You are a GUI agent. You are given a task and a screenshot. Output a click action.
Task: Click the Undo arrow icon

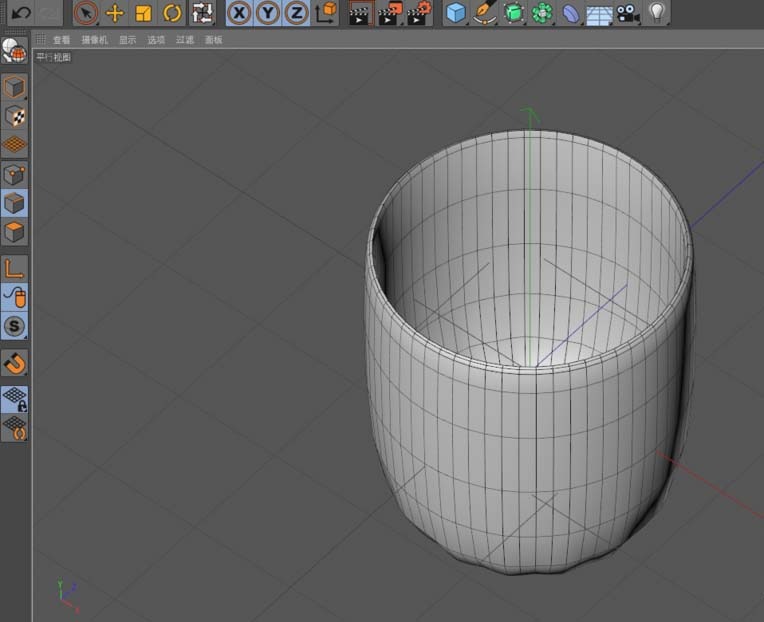coord(20,13)
